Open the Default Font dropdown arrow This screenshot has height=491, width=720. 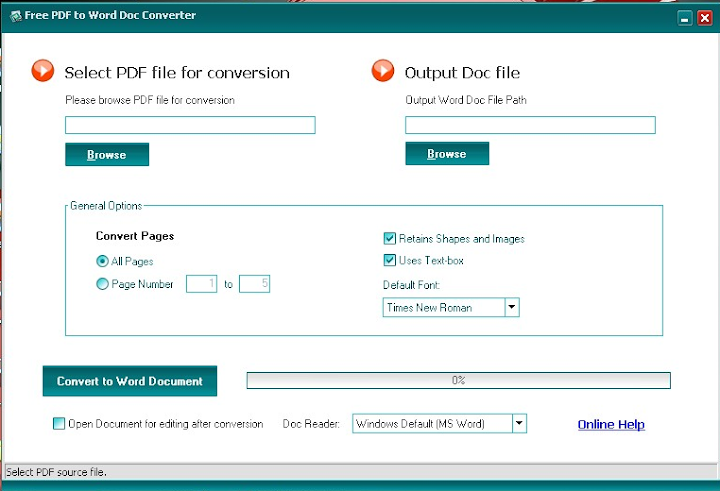512,307
